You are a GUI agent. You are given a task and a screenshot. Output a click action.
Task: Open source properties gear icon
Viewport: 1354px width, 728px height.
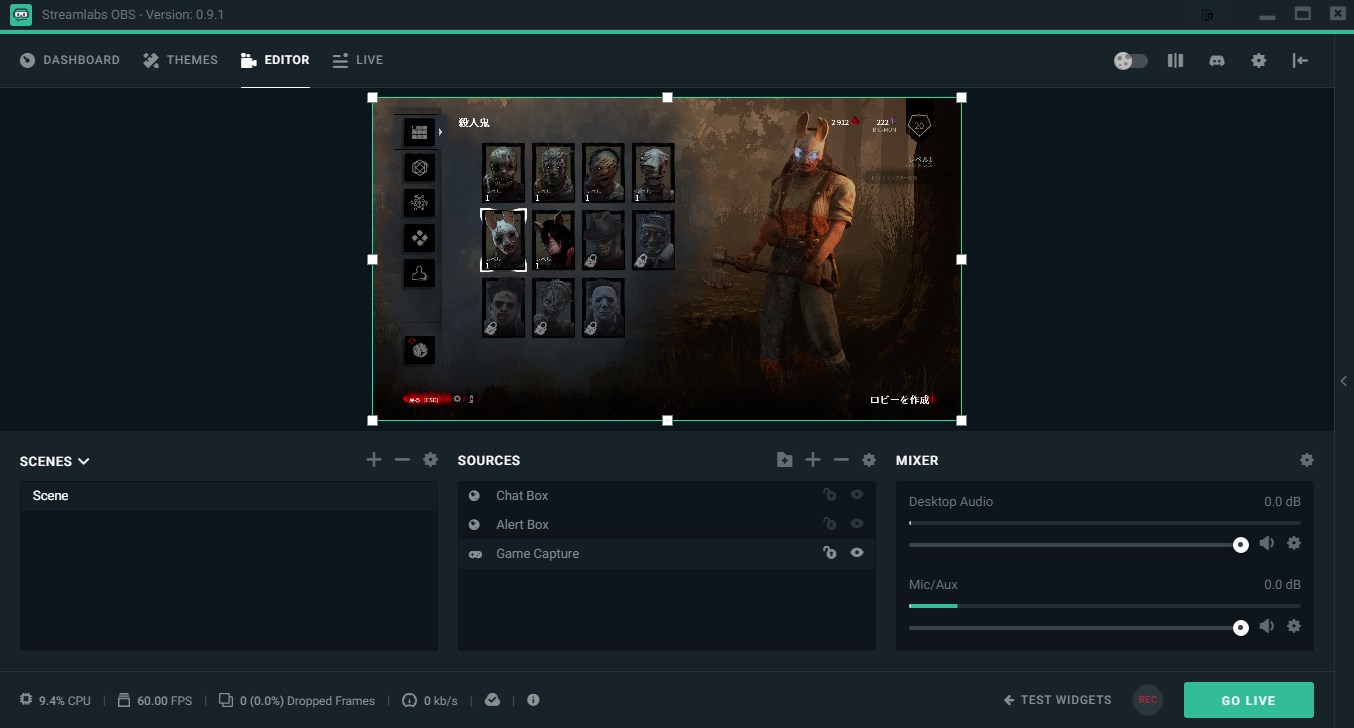869,460
